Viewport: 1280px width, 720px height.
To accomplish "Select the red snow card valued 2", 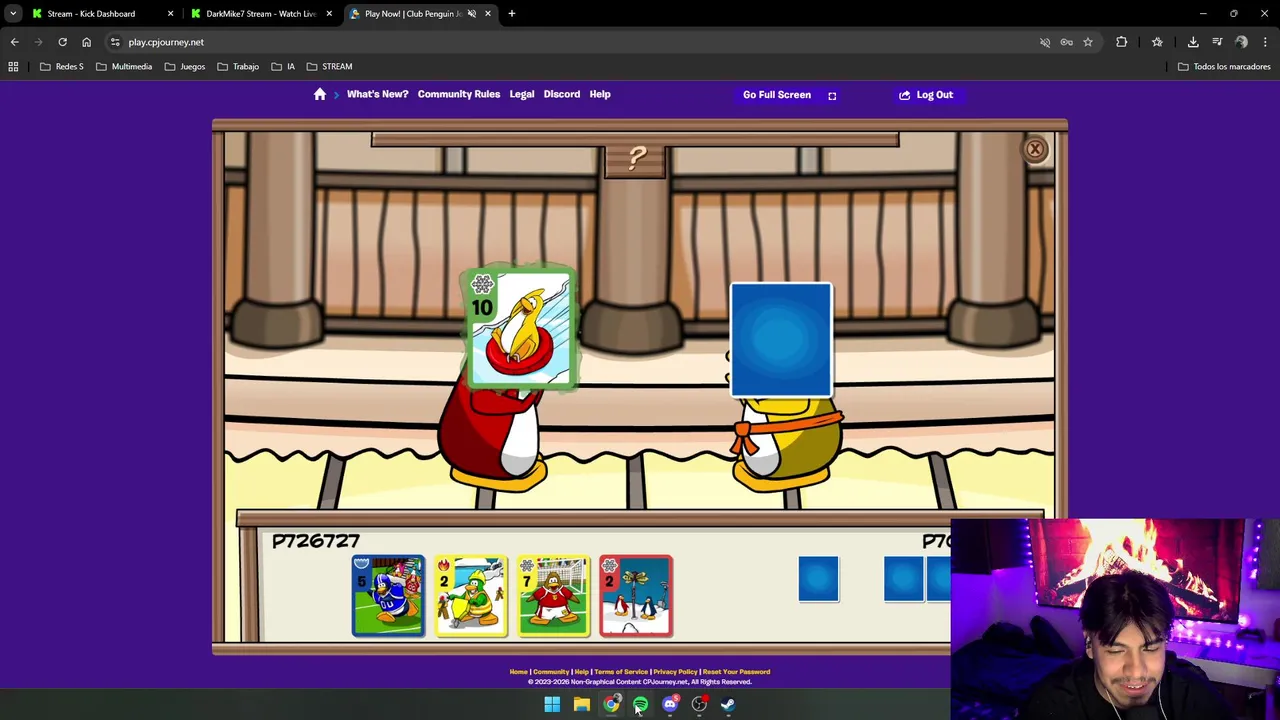I will click(636, 596).
